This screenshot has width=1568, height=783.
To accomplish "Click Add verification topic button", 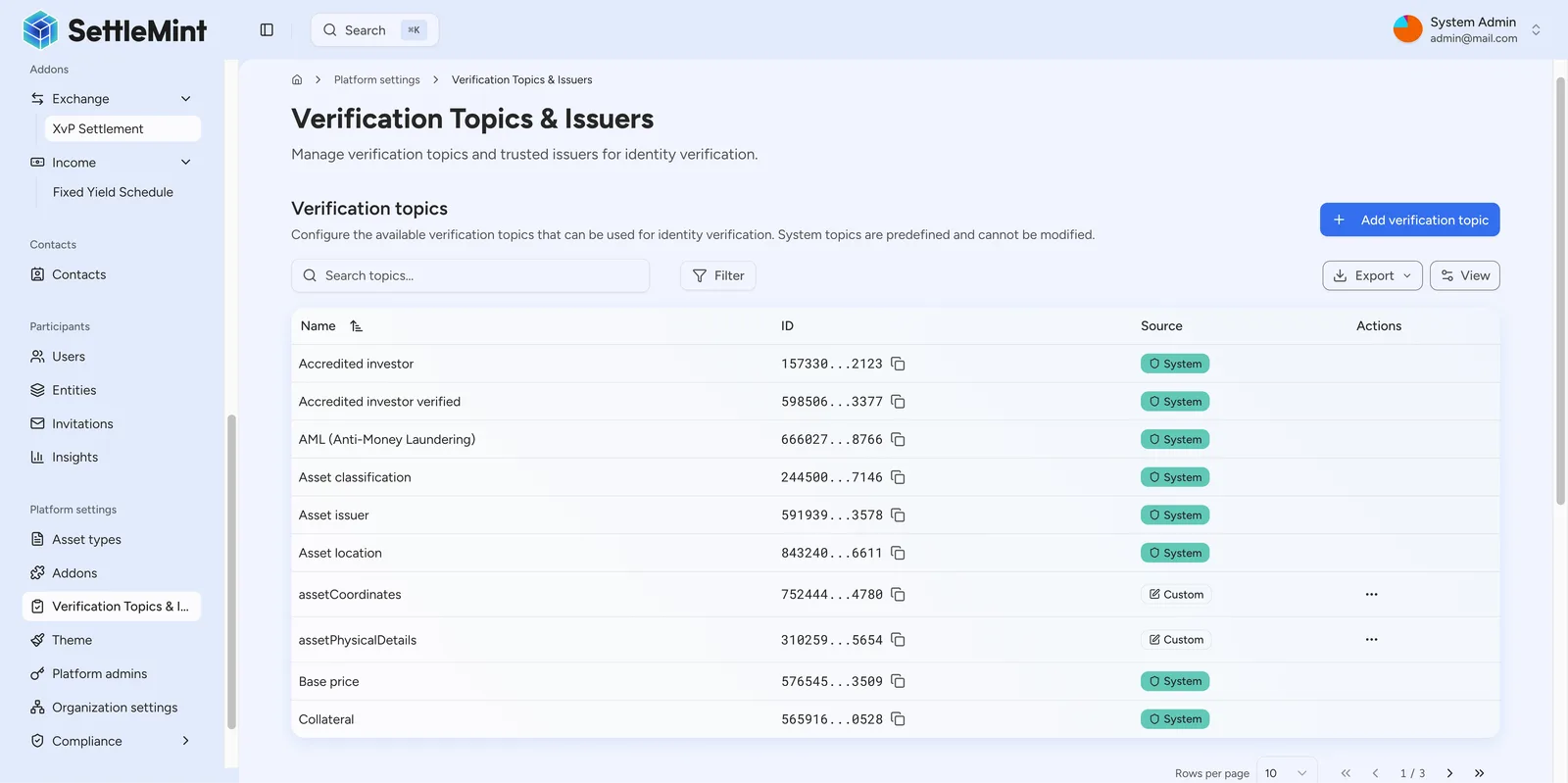I will 1409,220.
